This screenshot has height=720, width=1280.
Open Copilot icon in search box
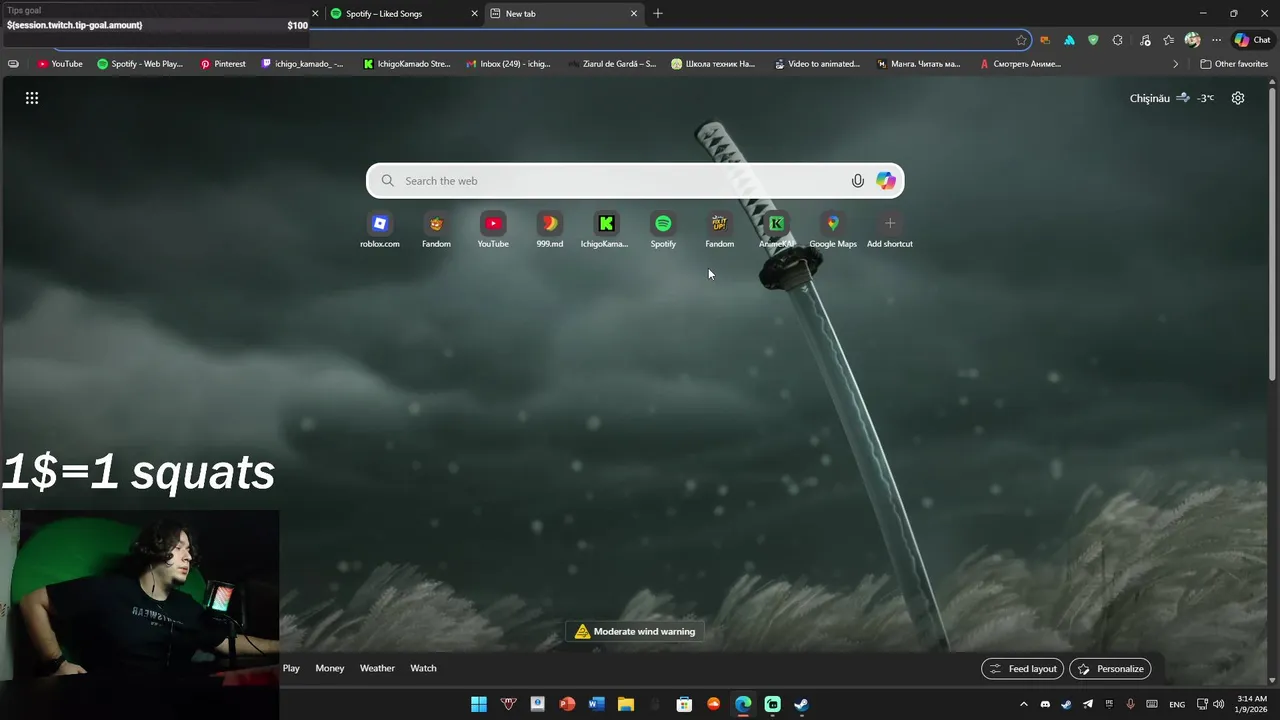[x=886, y=181]
